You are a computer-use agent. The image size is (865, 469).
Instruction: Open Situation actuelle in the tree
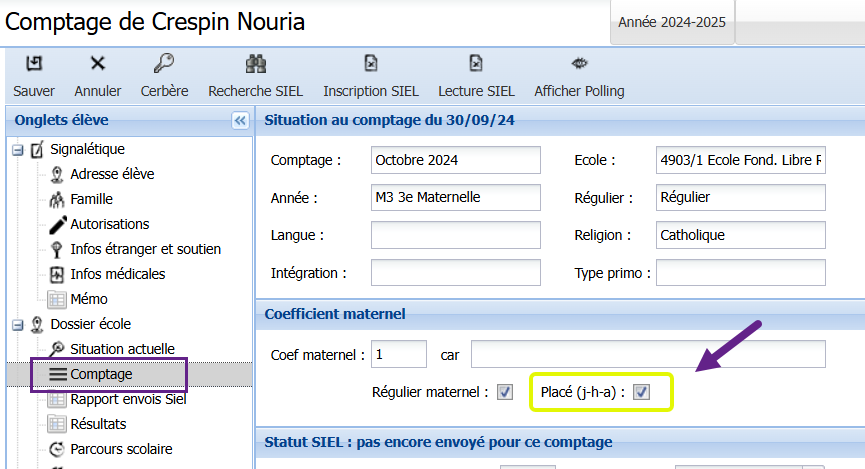point(122,349)
